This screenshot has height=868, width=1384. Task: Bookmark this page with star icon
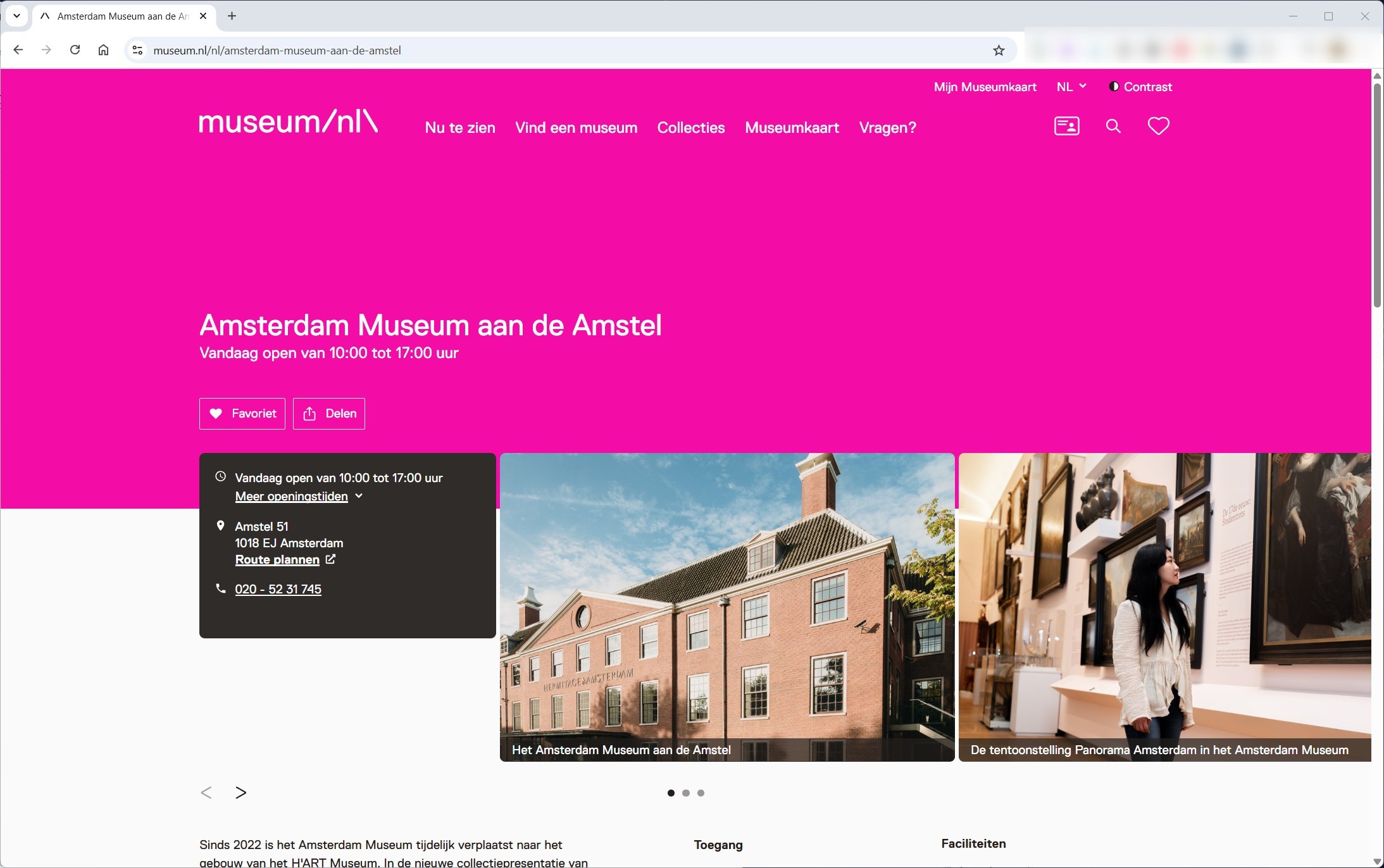[999, 51]
